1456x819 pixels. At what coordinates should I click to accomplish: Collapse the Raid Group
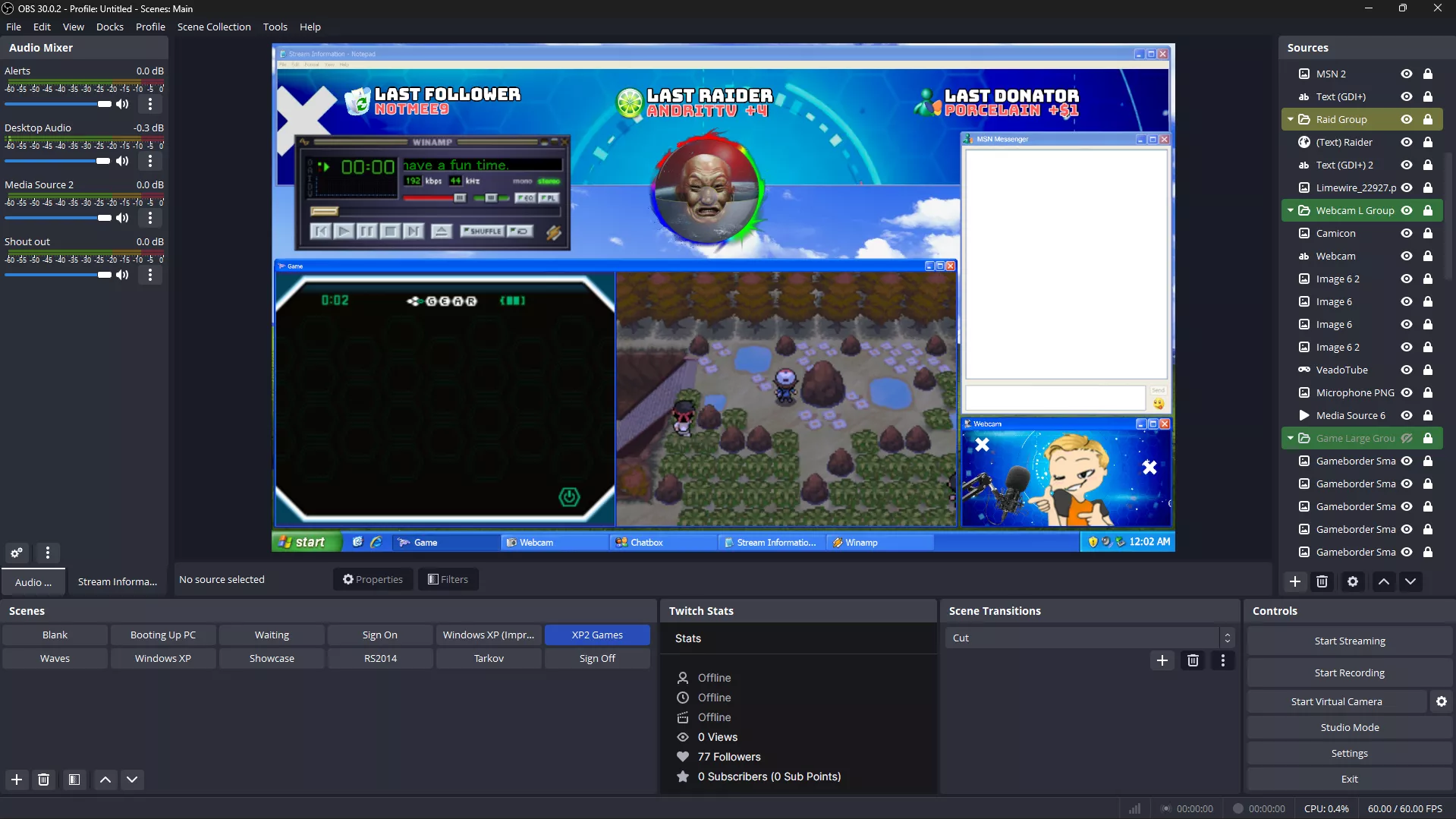tap(1290, 119)
